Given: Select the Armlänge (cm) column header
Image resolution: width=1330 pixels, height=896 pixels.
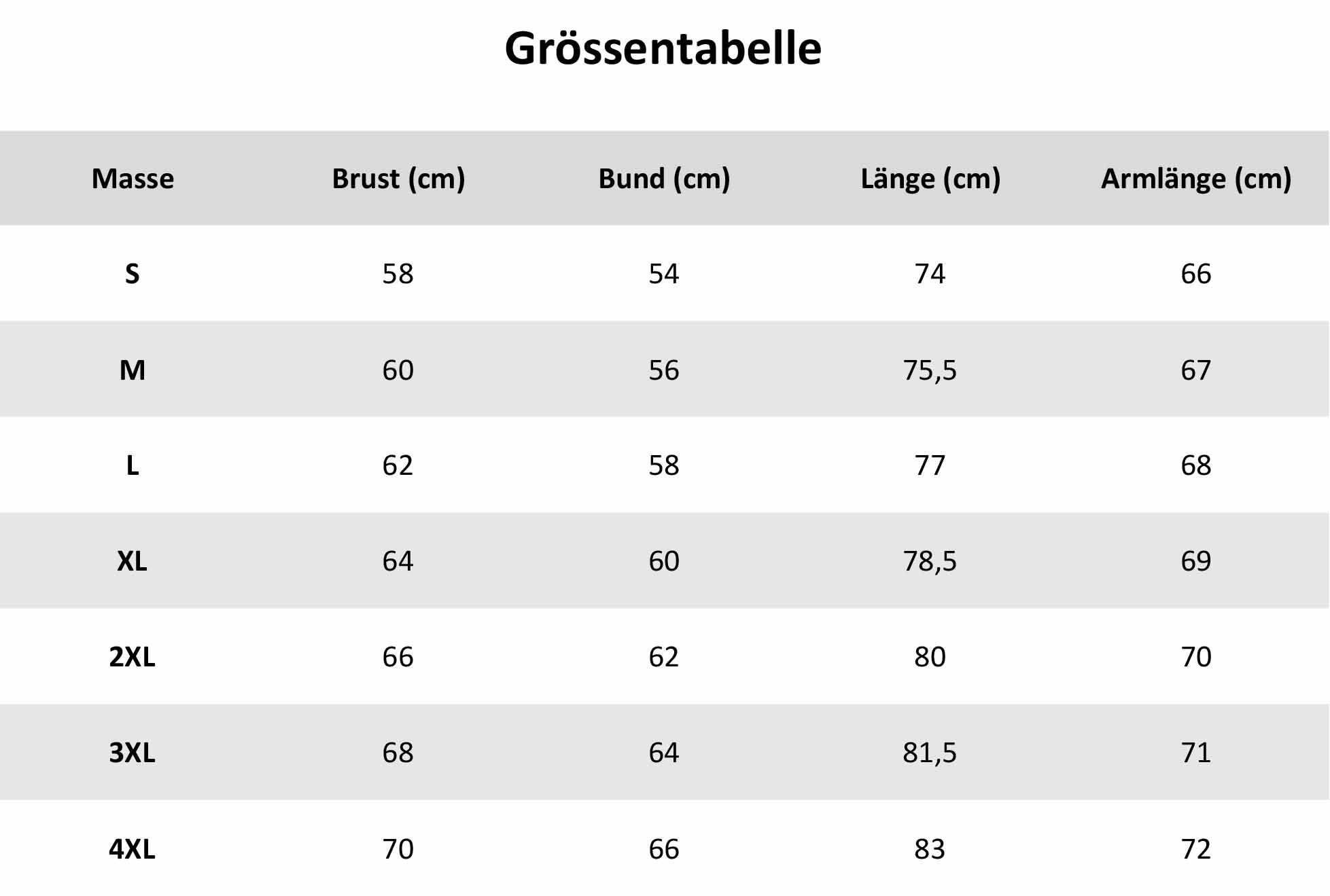Looking at the screenshot, I should [1196, 179].
